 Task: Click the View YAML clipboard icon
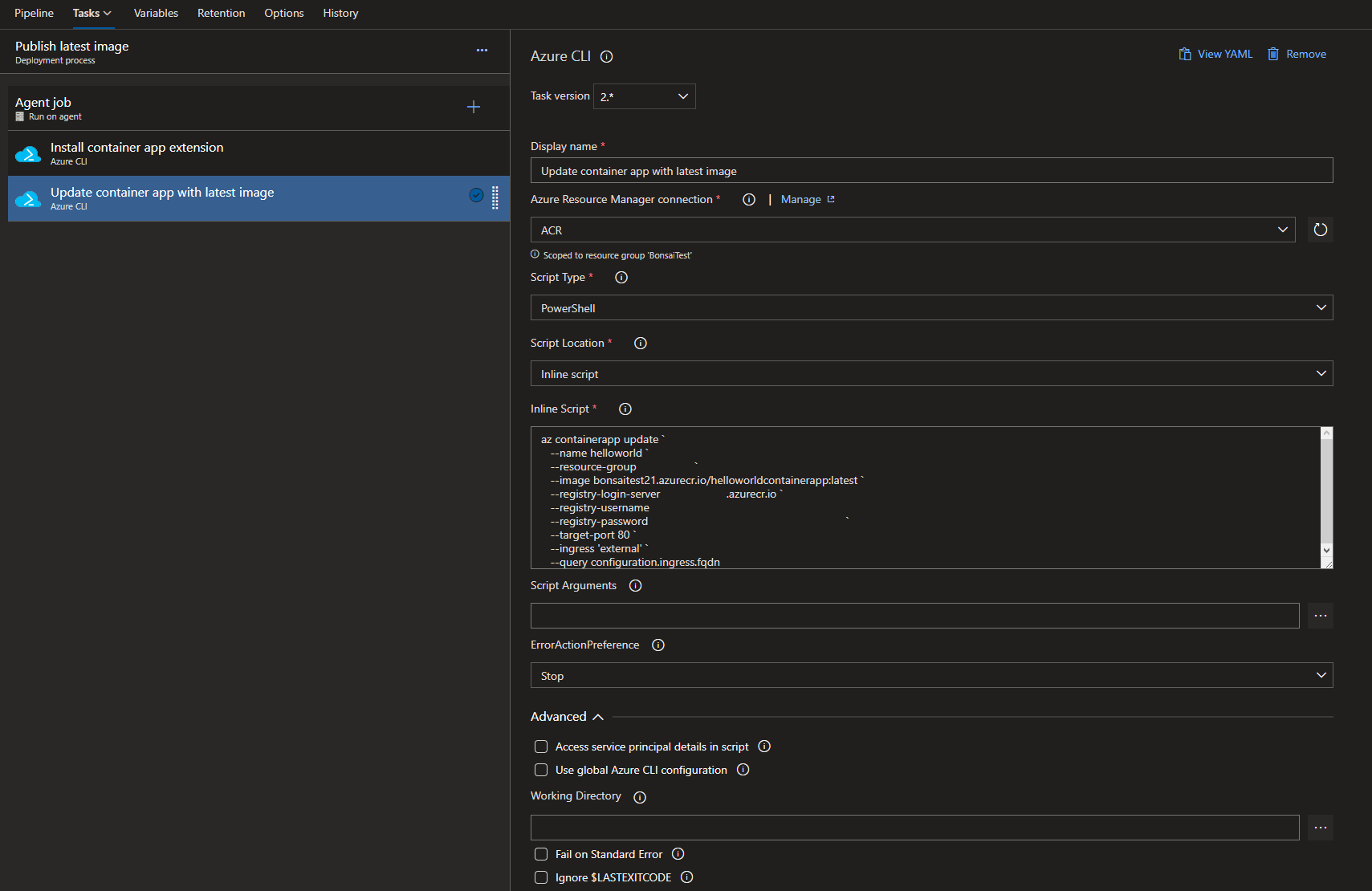[1185, 54]
